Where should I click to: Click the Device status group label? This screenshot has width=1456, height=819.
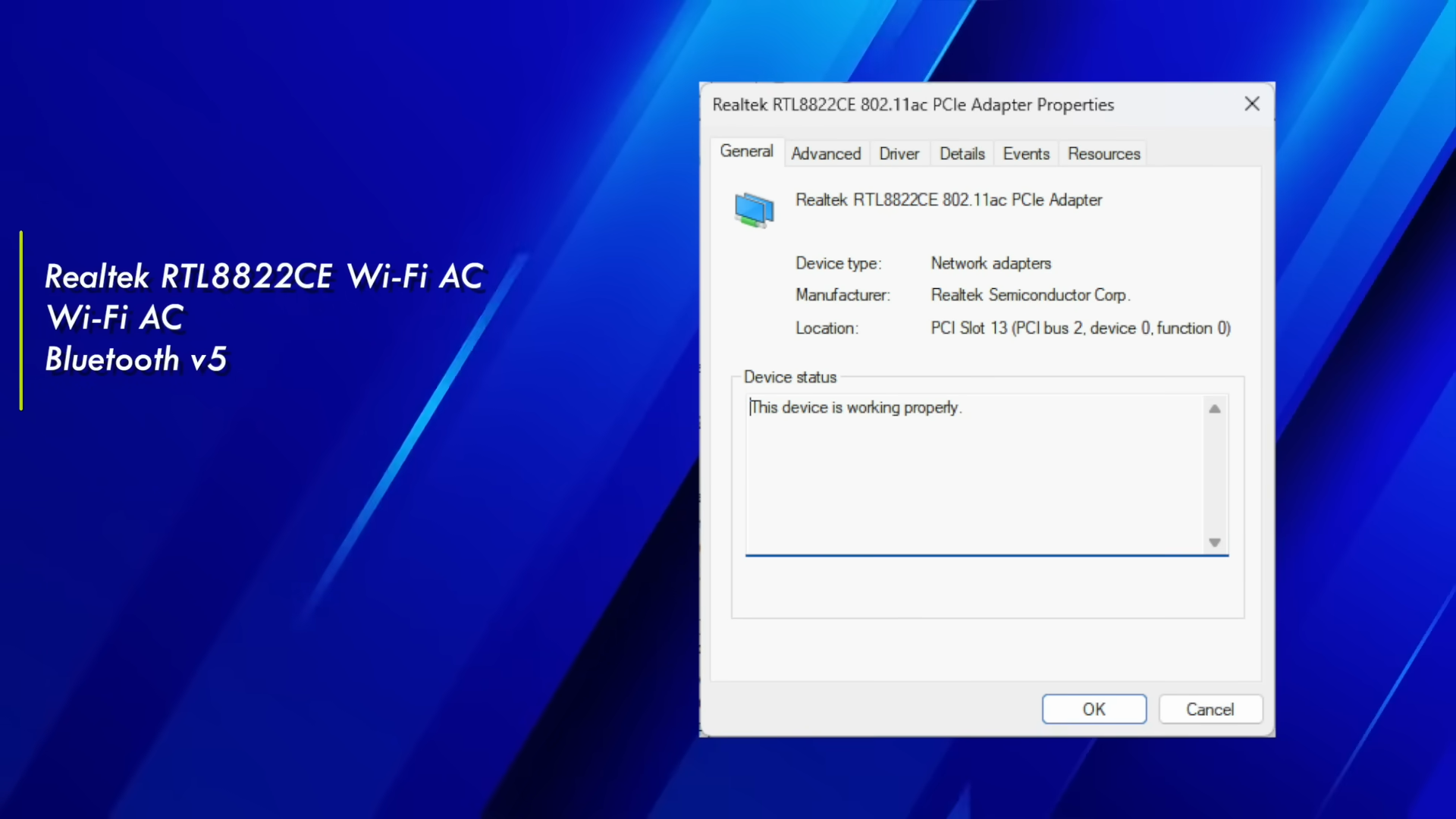(789, 377)
